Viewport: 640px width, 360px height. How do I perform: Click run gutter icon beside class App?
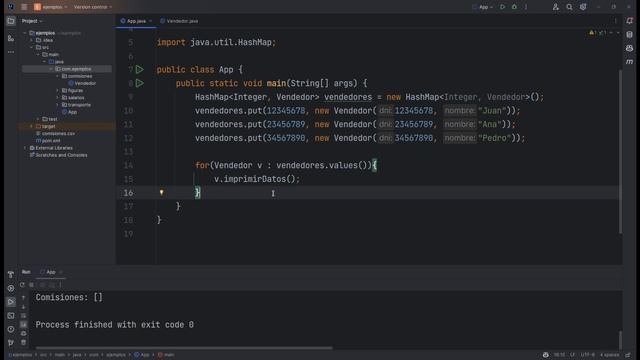tap(140, 69)
